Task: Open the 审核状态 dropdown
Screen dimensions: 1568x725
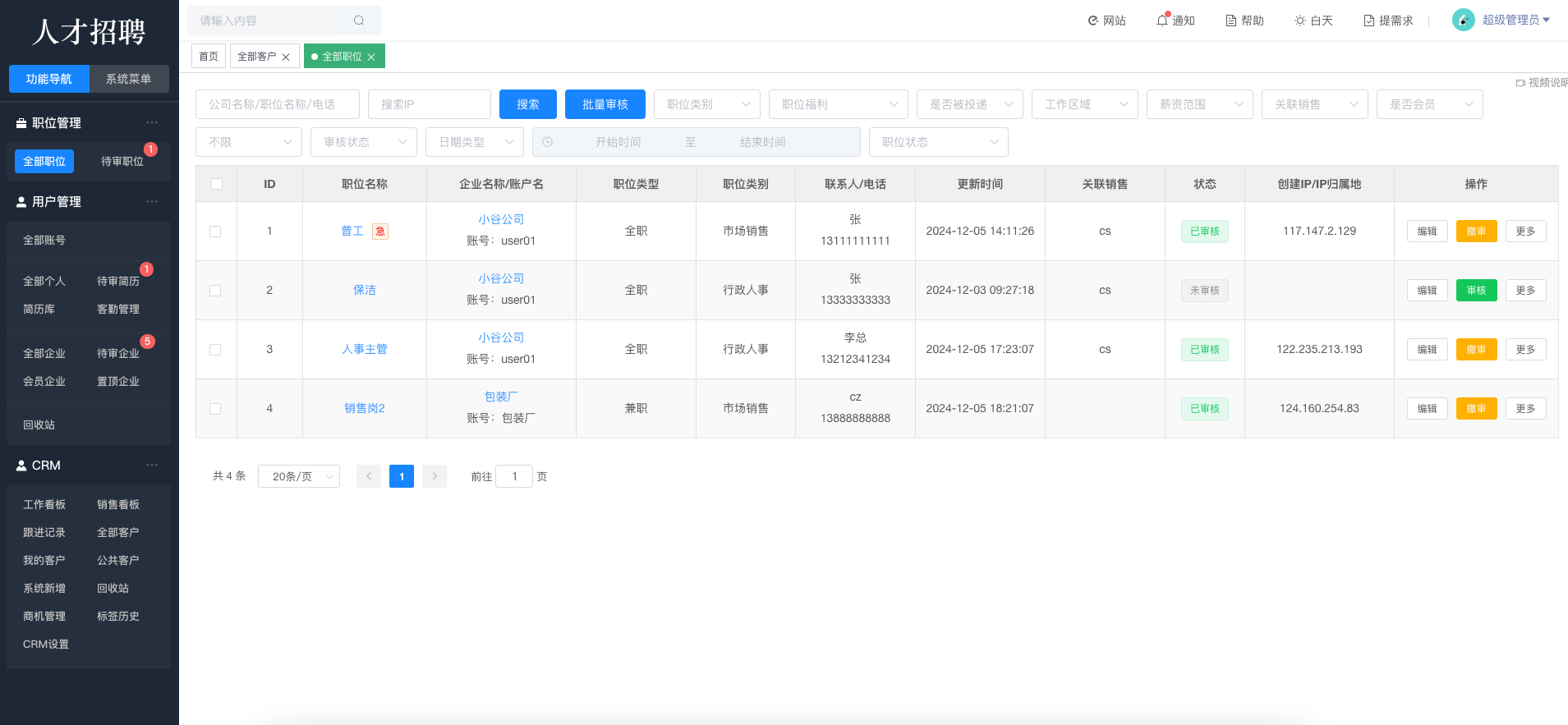Action: point(363,142)
